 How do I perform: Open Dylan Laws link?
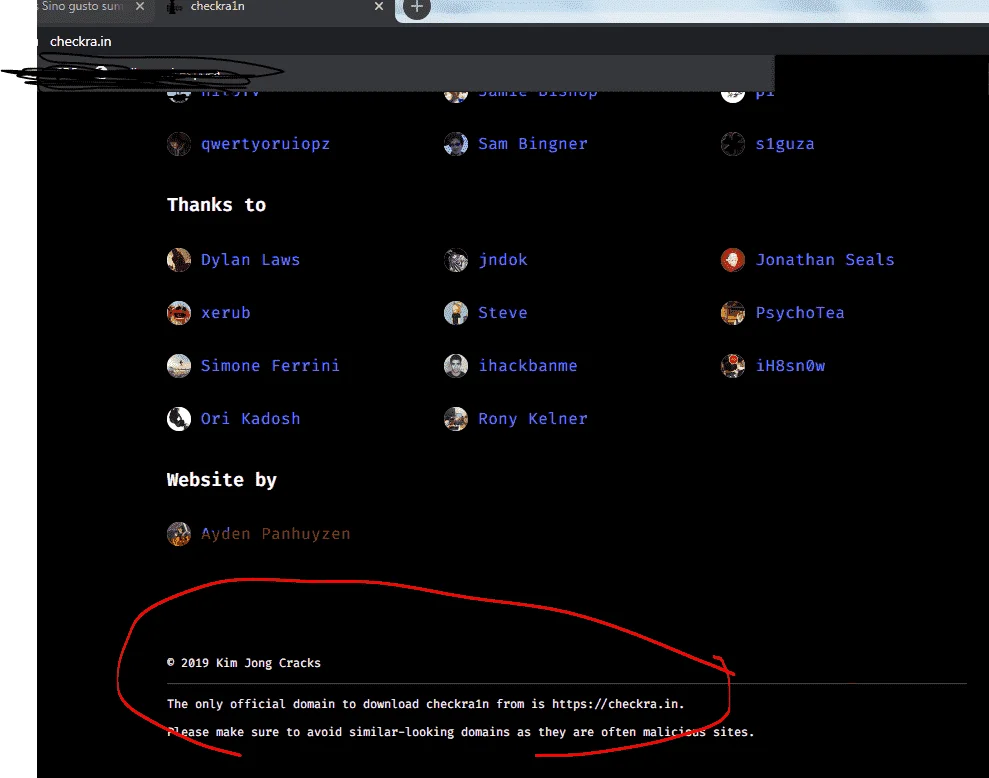coord(250,260)
